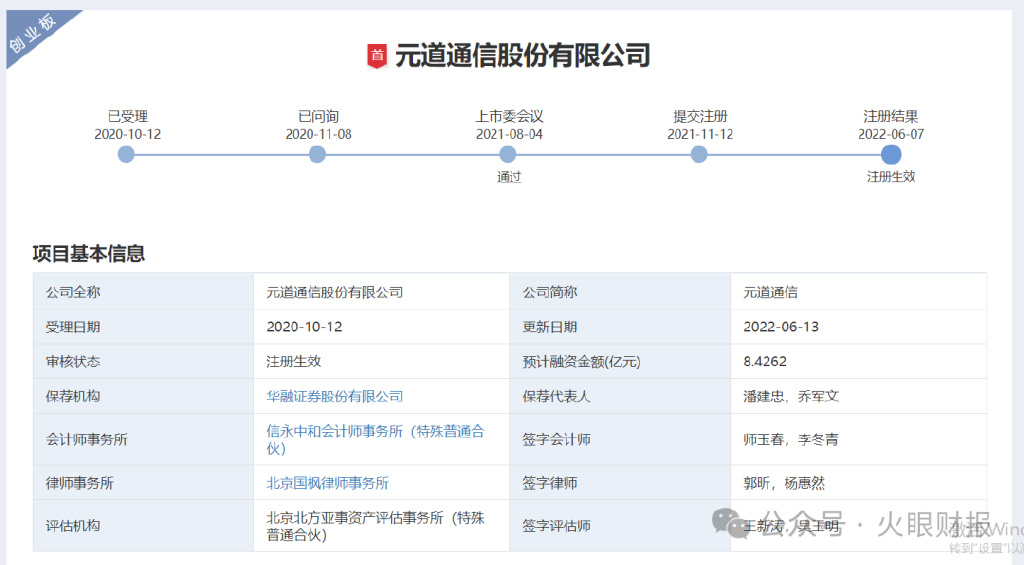Click the 项目基本信息 section heading
This screenshot has width=1024, height=565.
[89, 253]
